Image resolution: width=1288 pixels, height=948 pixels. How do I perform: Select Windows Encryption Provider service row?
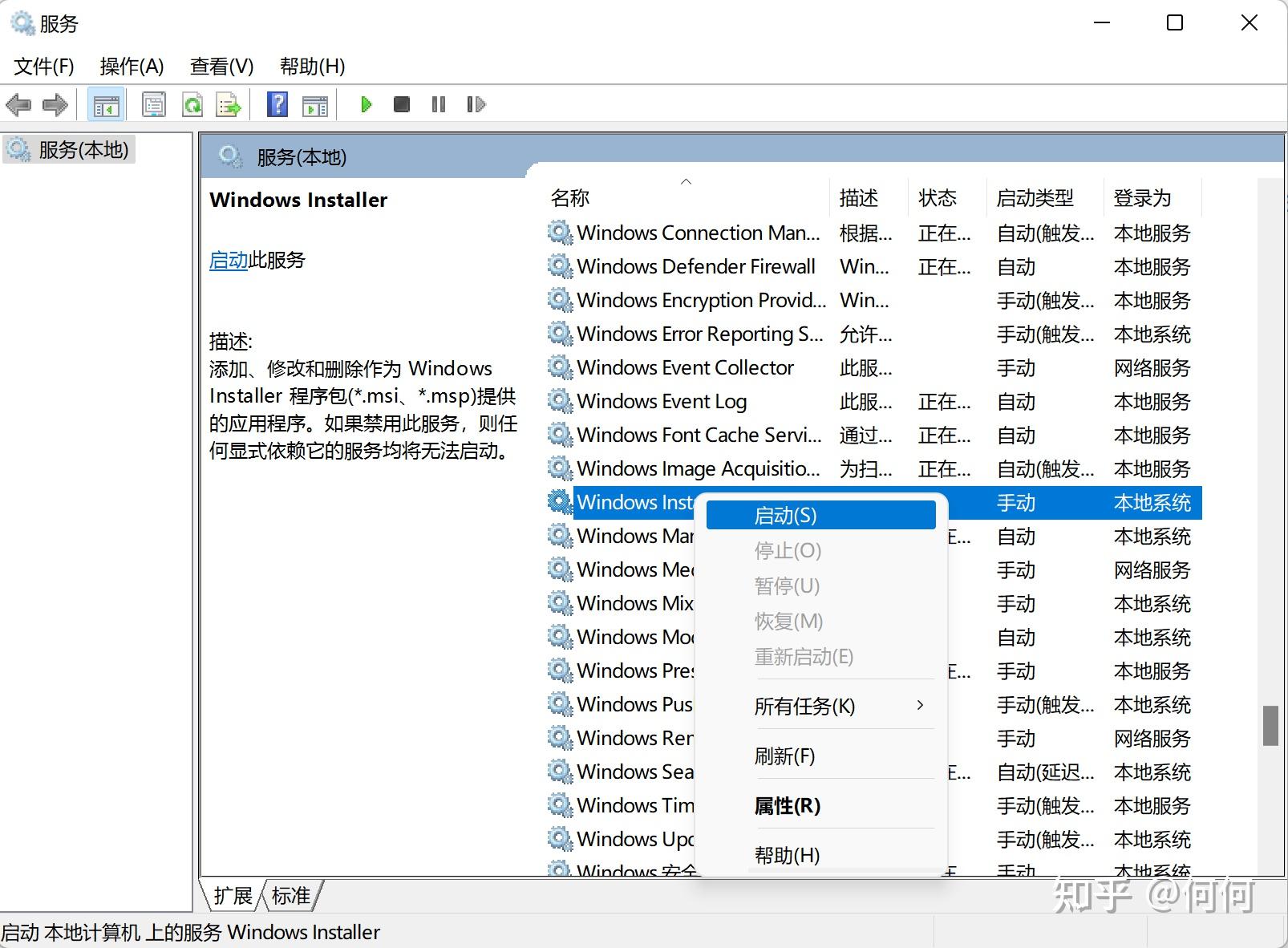click(x=873, y=300)
